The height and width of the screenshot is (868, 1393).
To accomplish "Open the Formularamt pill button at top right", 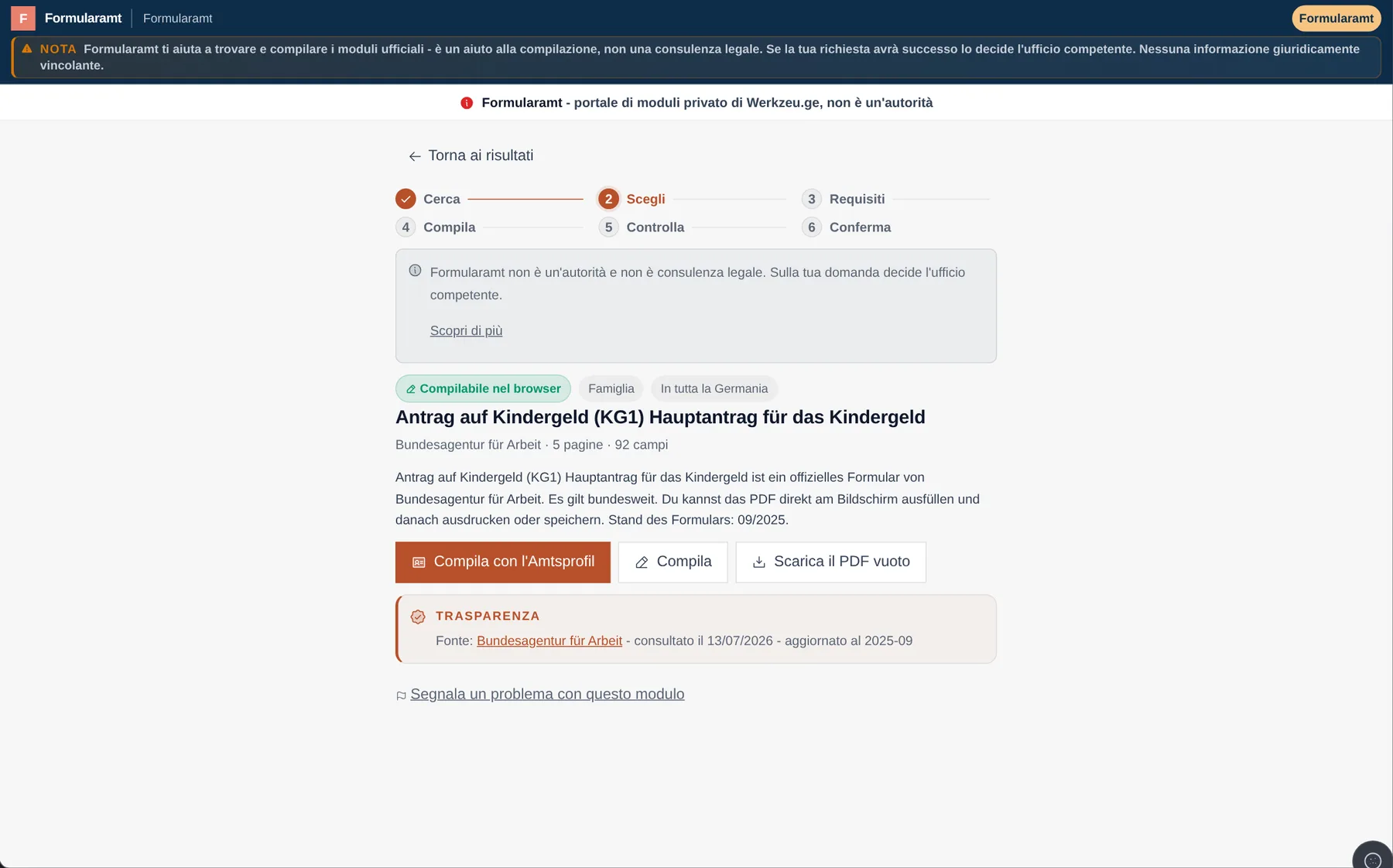I will pyautogui.click(x=1336, y=18).
